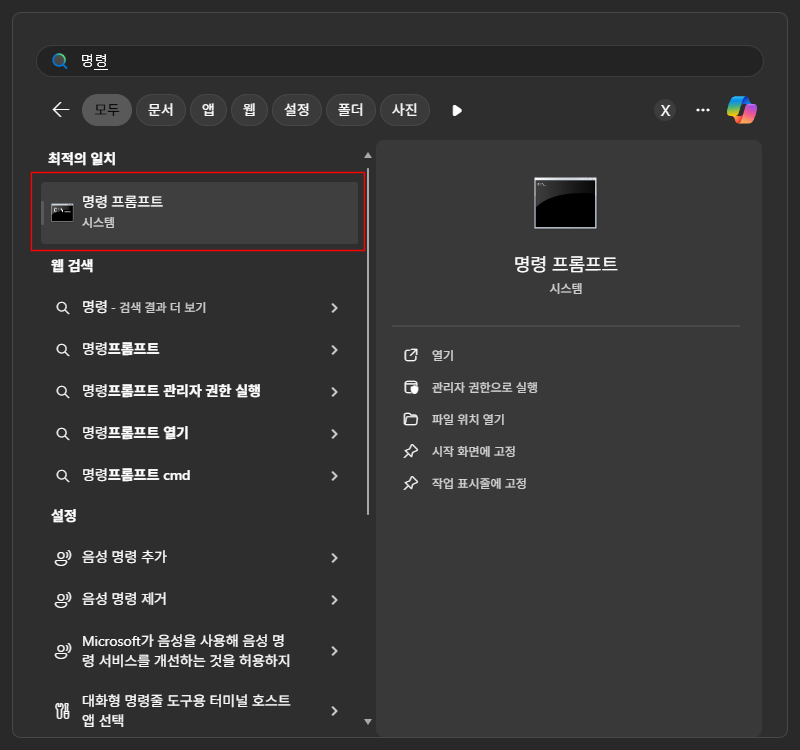Select the 문서 filter tab
This screenshot has height=750, width=800.
click(160, 110)
